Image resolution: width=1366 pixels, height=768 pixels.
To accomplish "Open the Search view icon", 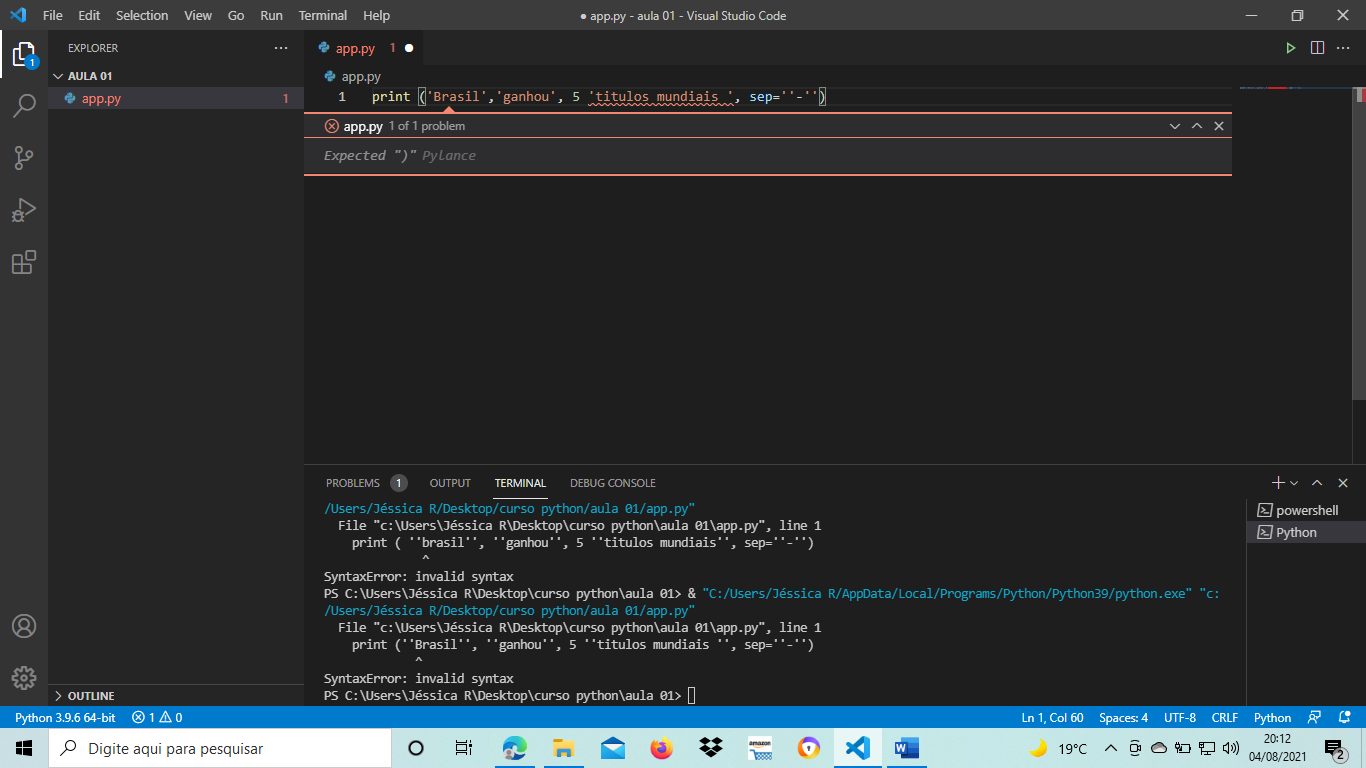I will coord(24,105).
